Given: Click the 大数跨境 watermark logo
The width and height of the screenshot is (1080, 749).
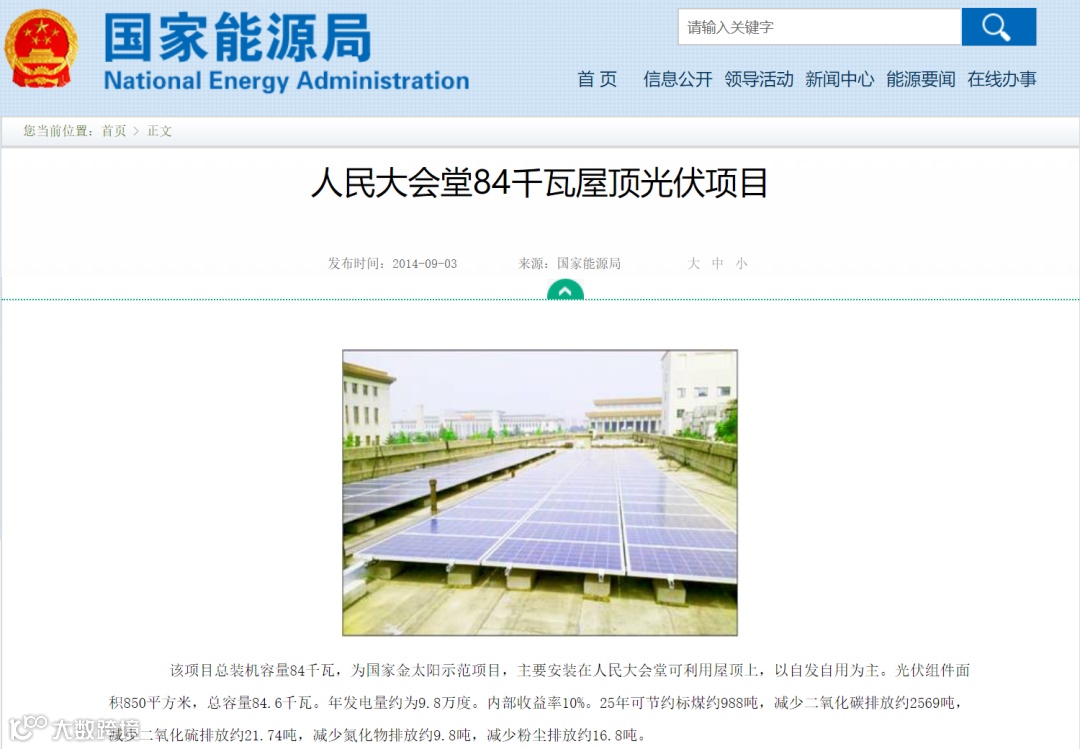Looking at the screenshot, I should (74, 728).
